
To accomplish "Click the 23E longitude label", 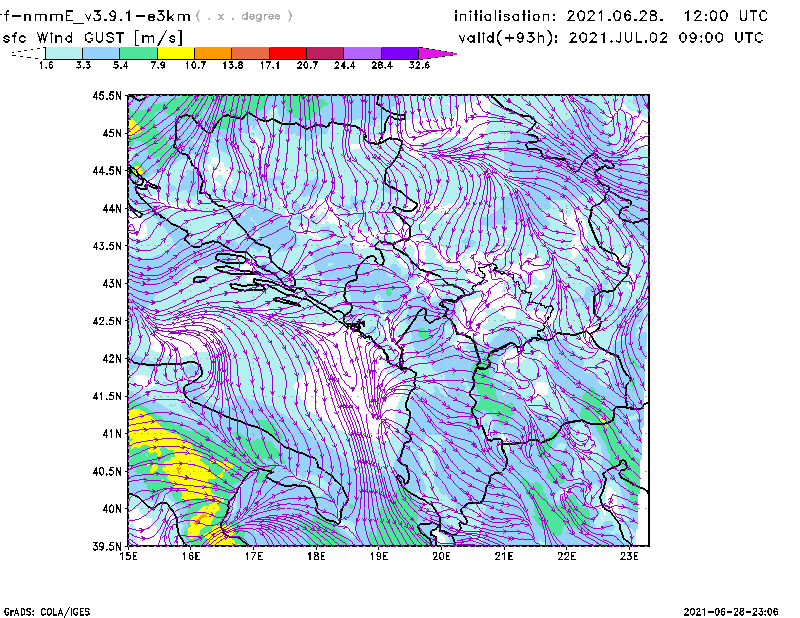I will click(629, 556).
